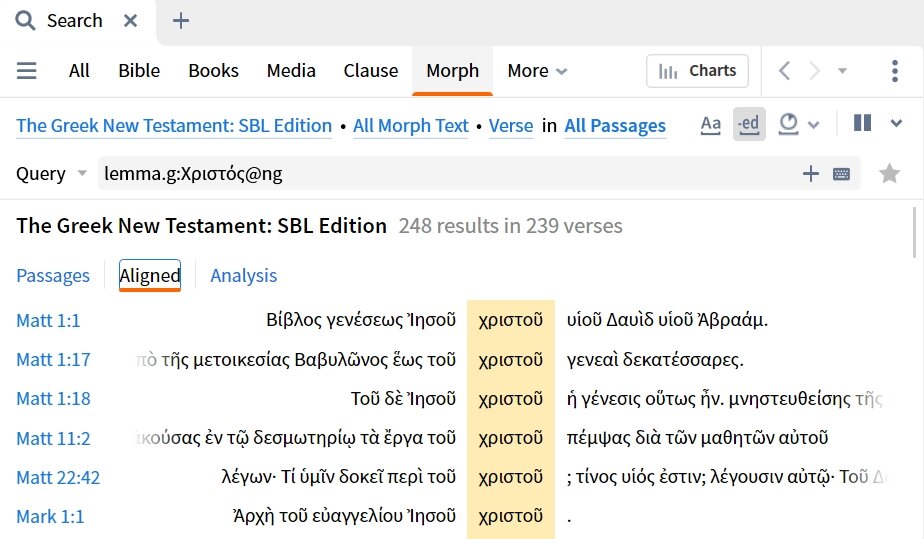Change the Verse search context

click(511, 125)
